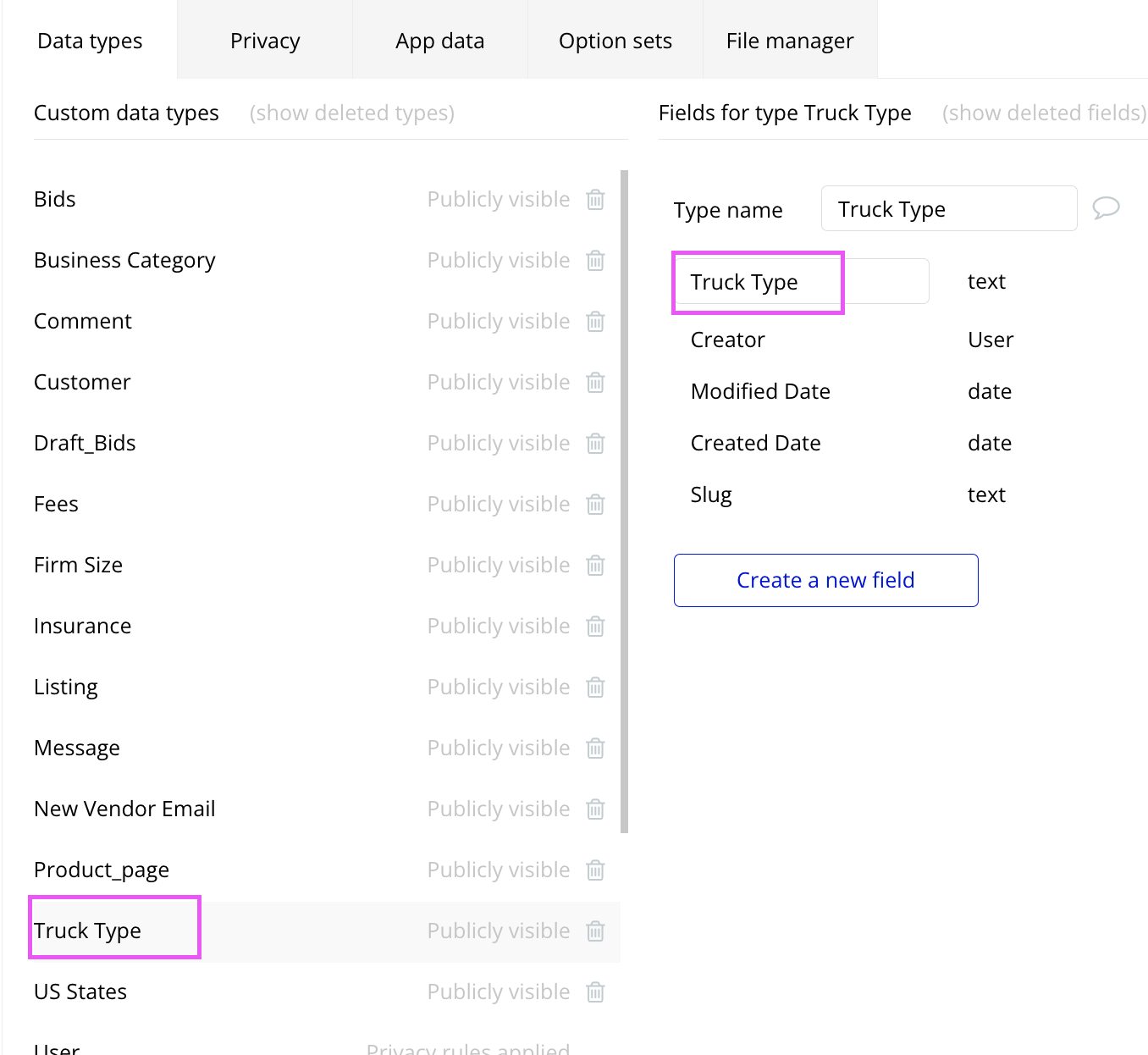The width and height of the screenshot is (1148, 1055).
Task: Go to the File manager tab
Action: click(x=790, y=41)
